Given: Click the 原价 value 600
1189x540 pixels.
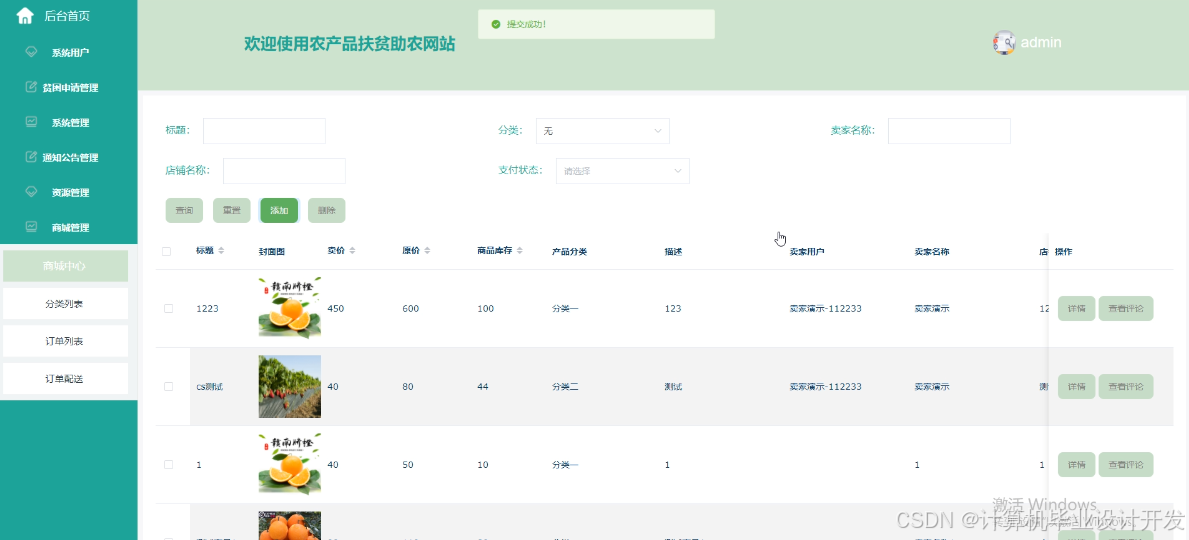Looking at the screenshot, I should (410, 309).
